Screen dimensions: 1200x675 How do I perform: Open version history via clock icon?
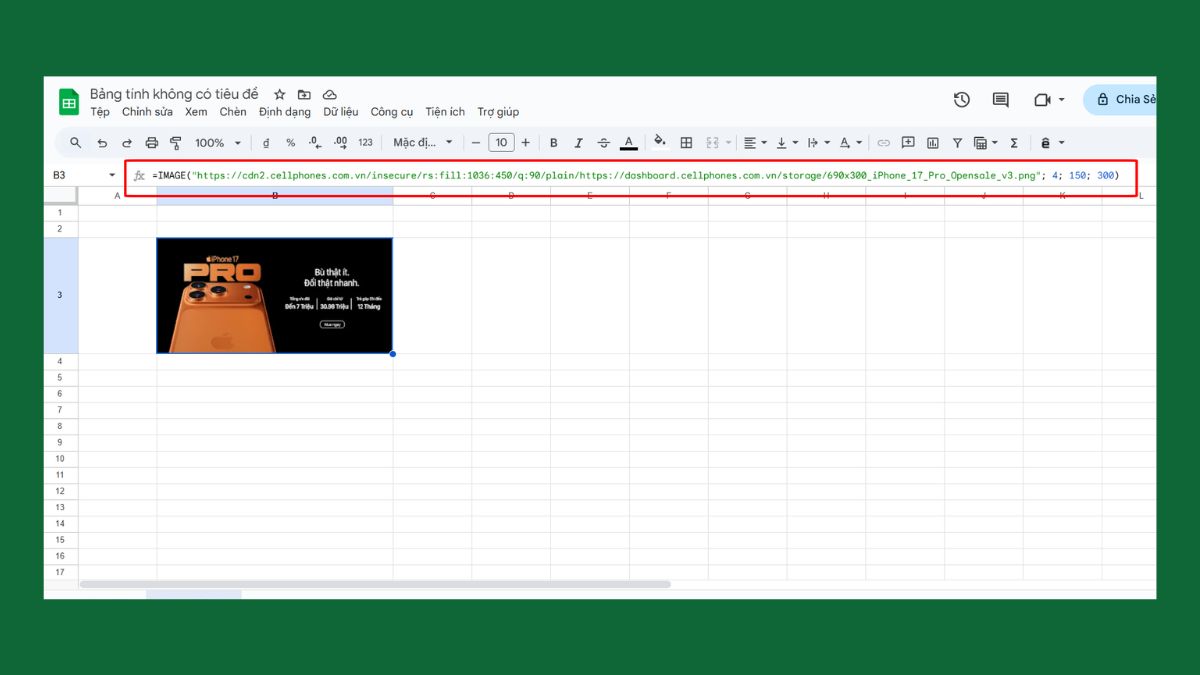[961, 100]
